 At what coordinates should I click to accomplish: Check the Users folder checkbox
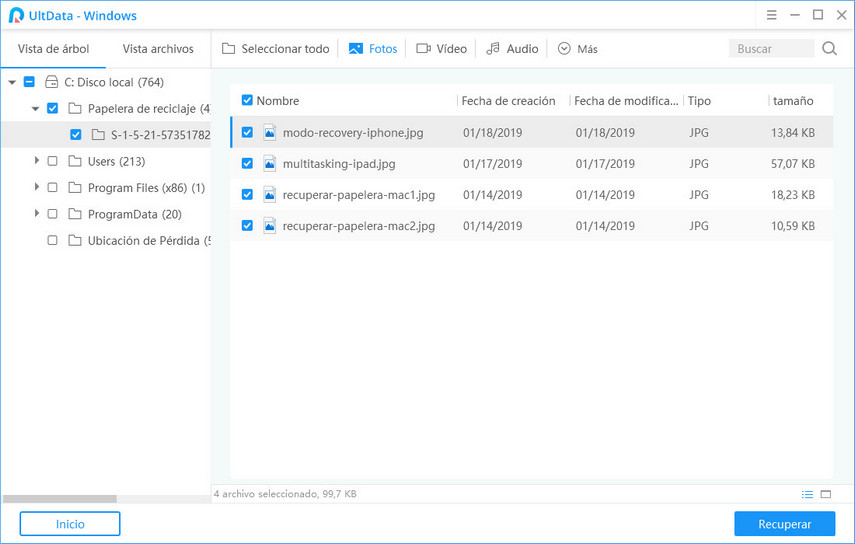(52, 161)
